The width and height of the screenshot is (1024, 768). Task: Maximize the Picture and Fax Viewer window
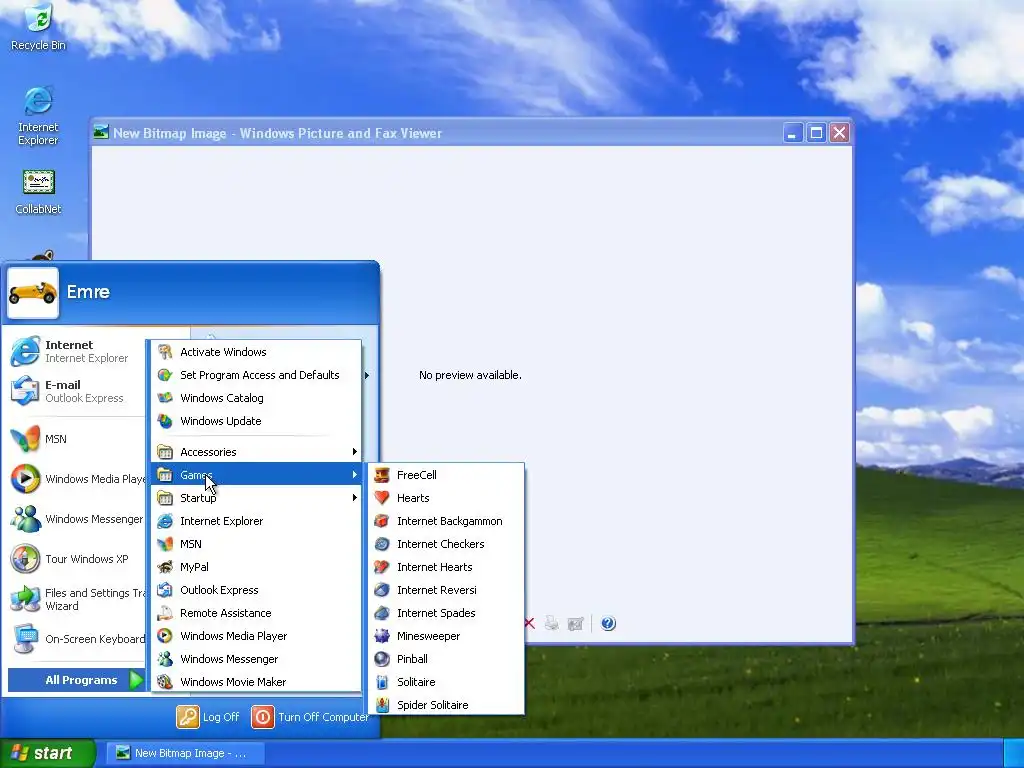(816, 133)
